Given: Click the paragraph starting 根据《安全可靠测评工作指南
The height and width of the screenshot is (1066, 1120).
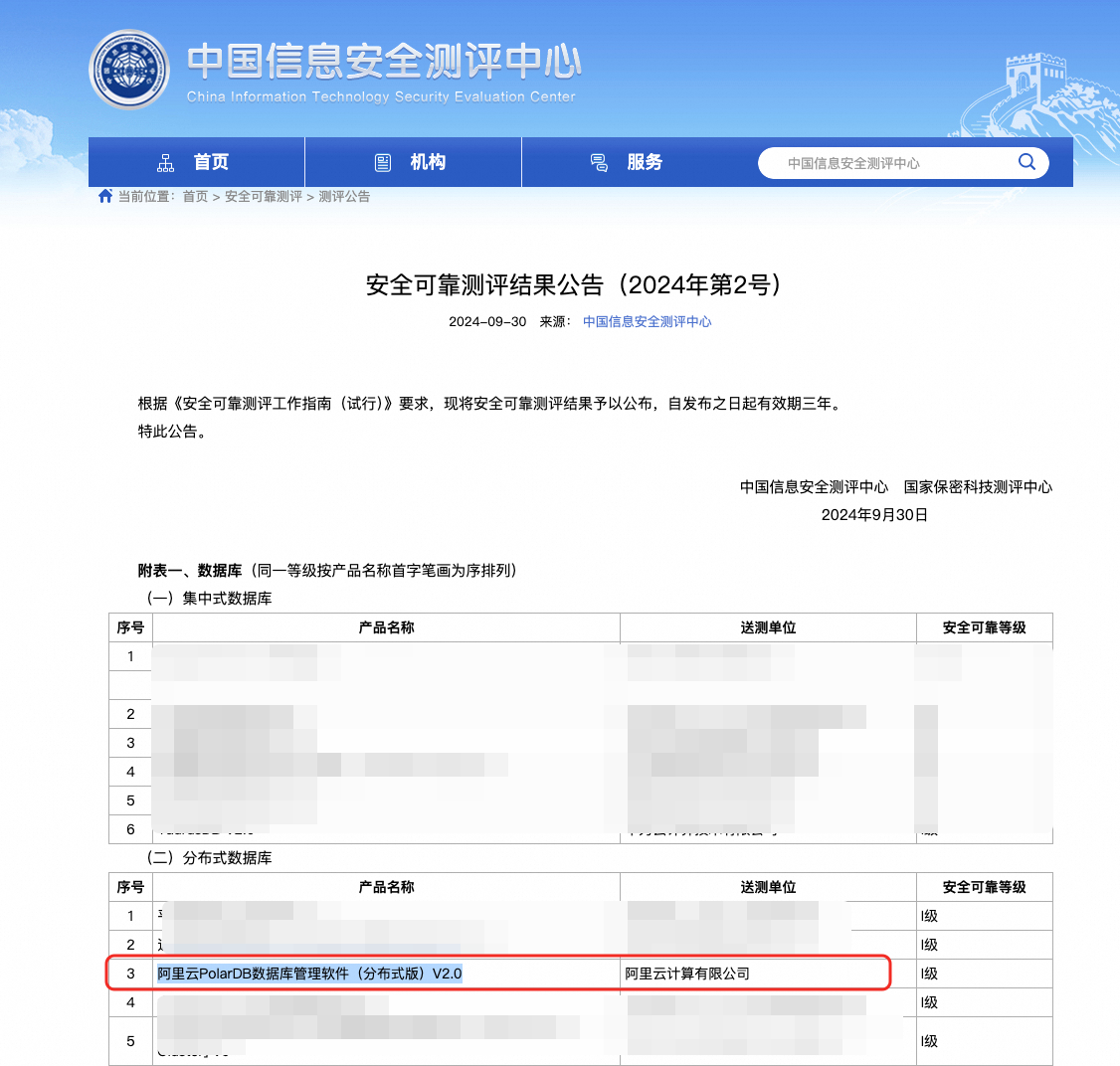Looking at the screenshot, I should pos(490,404).
